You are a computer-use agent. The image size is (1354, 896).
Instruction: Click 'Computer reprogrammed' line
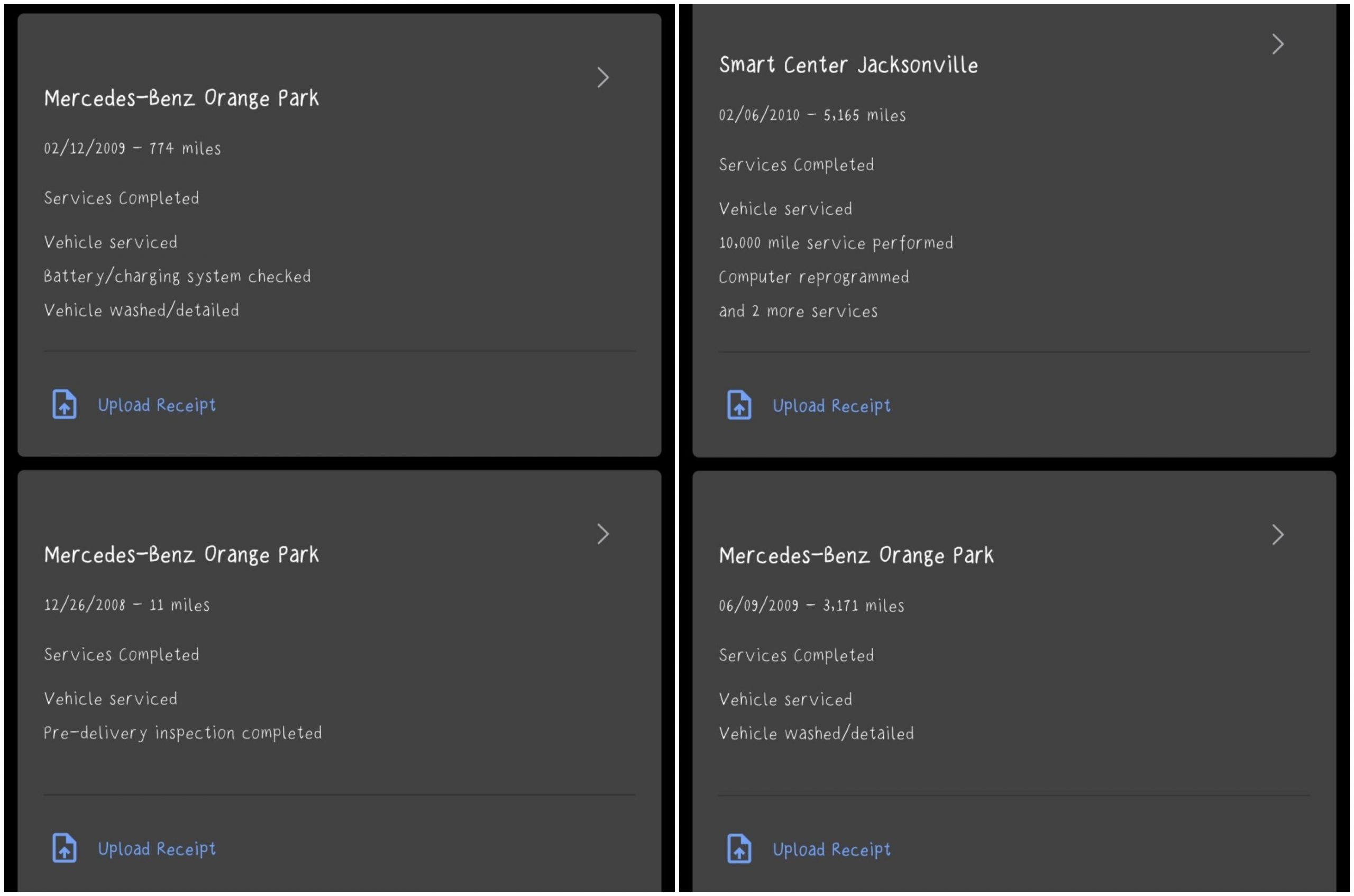[814, 277]
